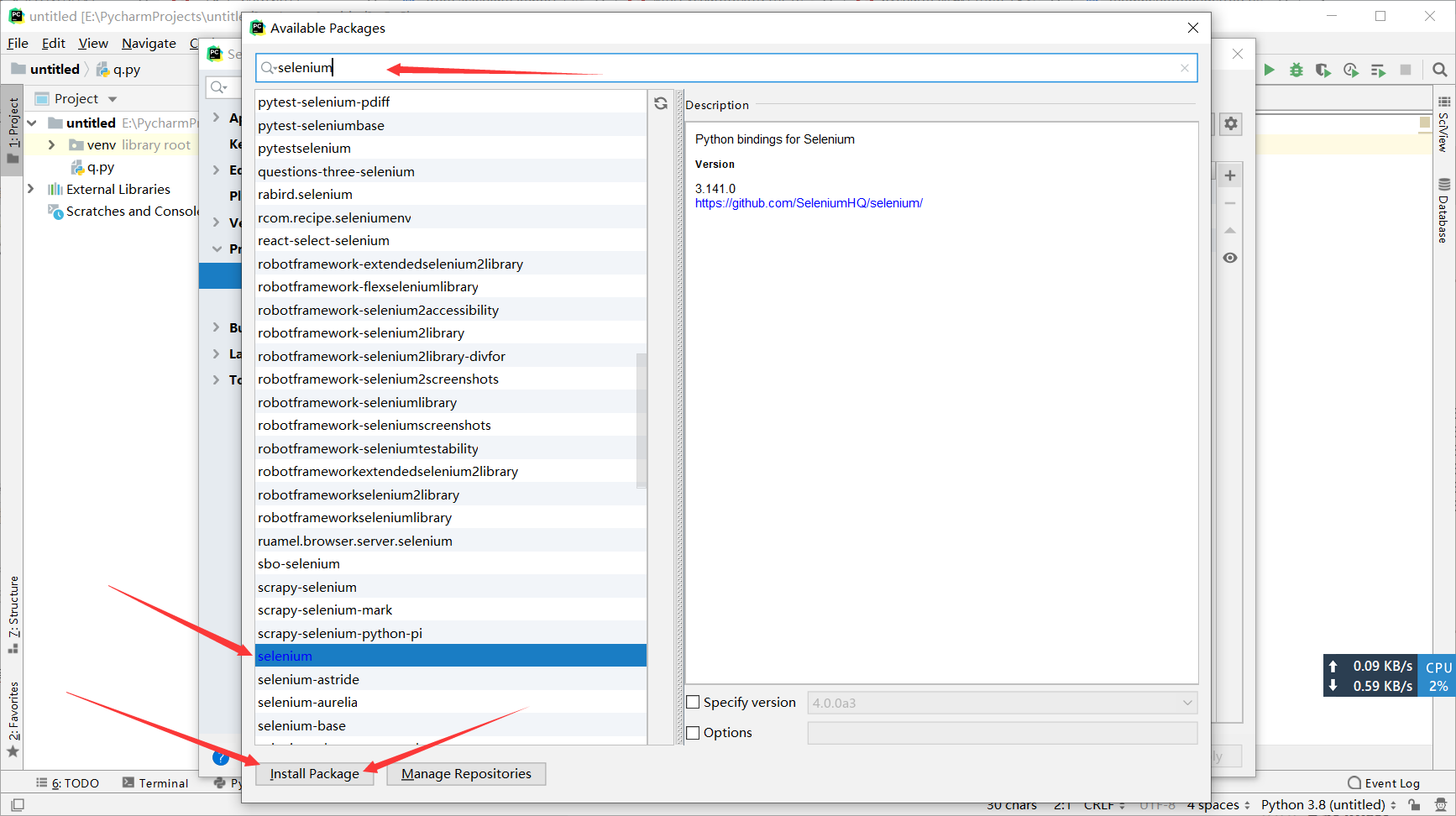Run with coverage shield icon

click(x=1323, y=70)
